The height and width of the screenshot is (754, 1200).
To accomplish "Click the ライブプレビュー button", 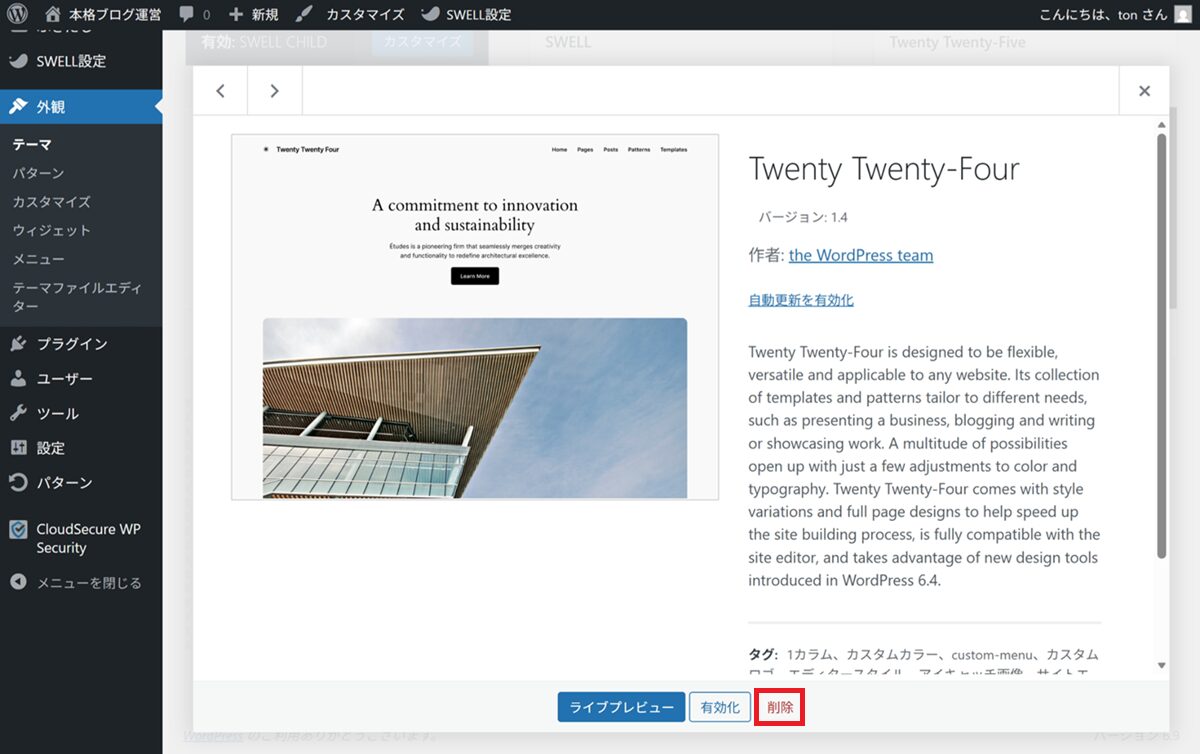I will pos(621,707).
